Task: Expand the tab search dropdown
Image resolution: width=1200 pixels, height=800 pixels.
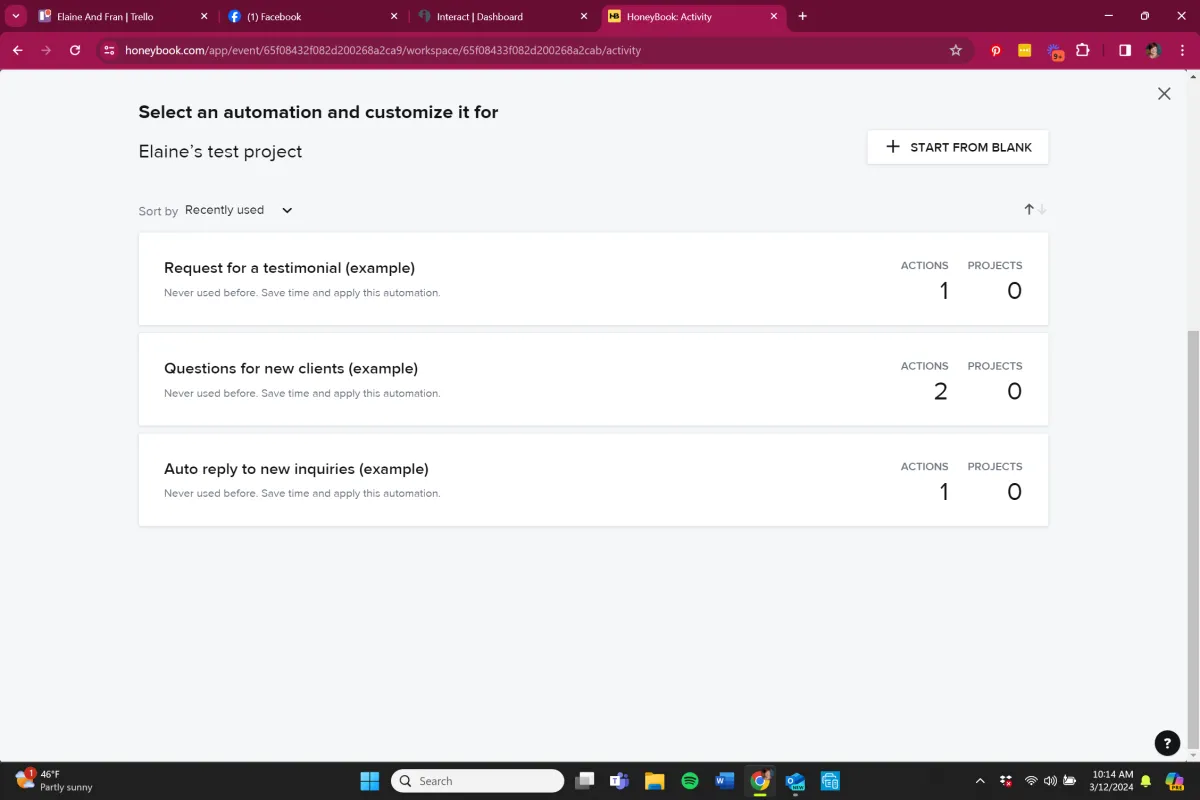Action: pyautogui.click(x=15, y=16)
